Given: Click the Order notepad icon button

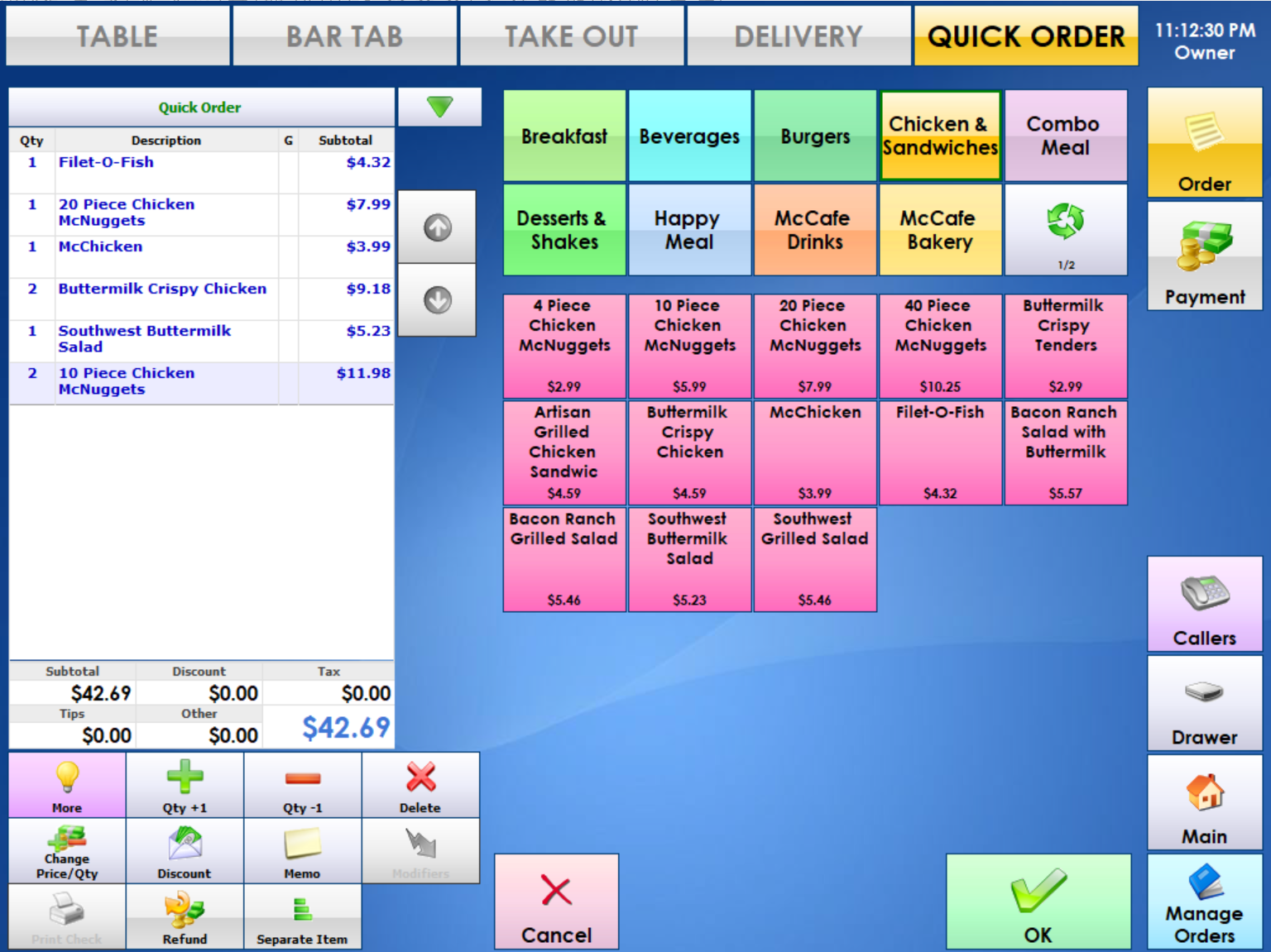Looking at the screenshot, I should point(1205,143).
